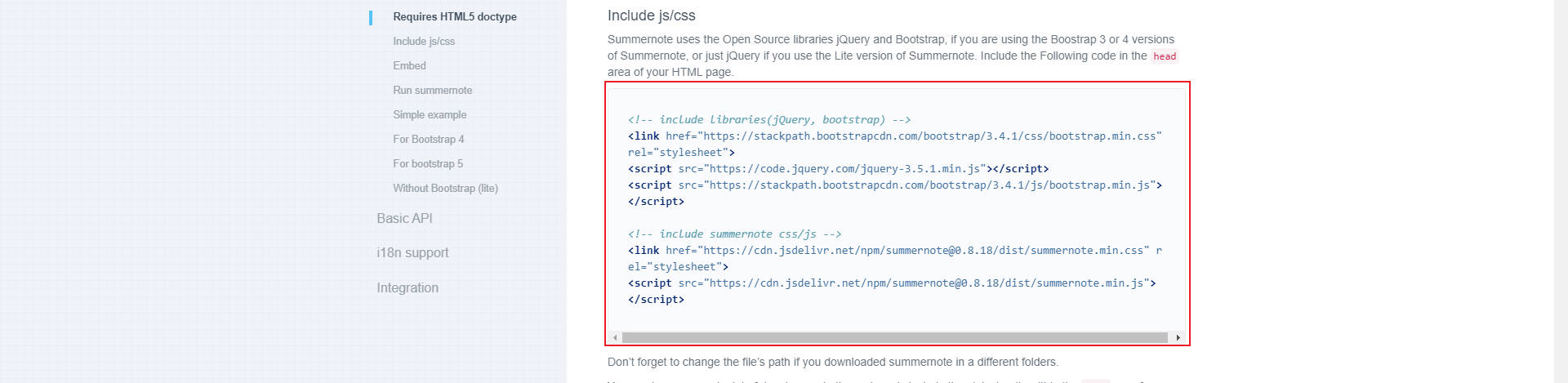
Task: Open the i18n support sidebar section
Action: click(412, 252)
